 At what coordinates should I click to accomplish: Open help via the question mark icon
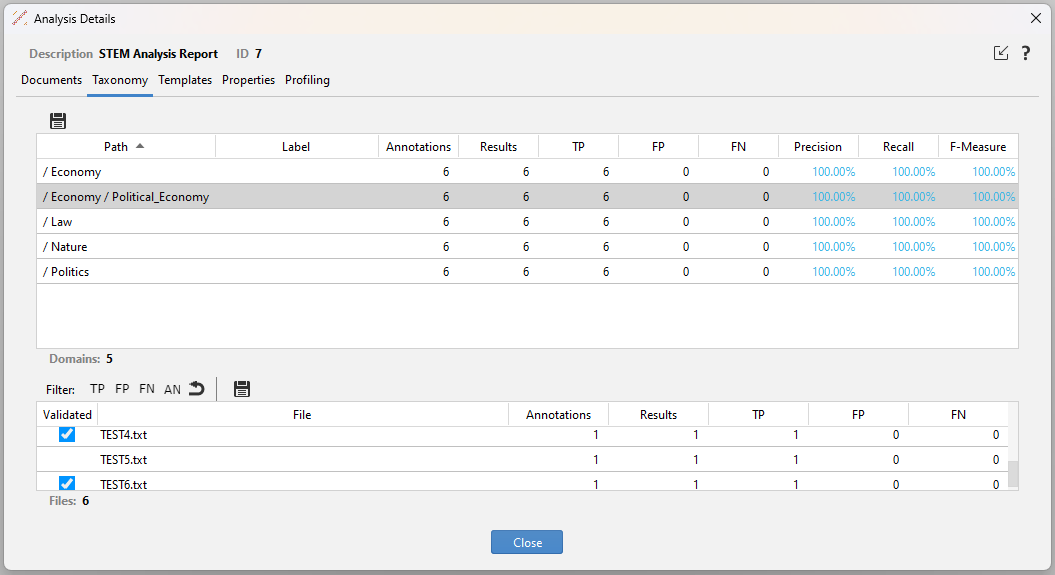pyautogui.click(x=1026, y=54)
